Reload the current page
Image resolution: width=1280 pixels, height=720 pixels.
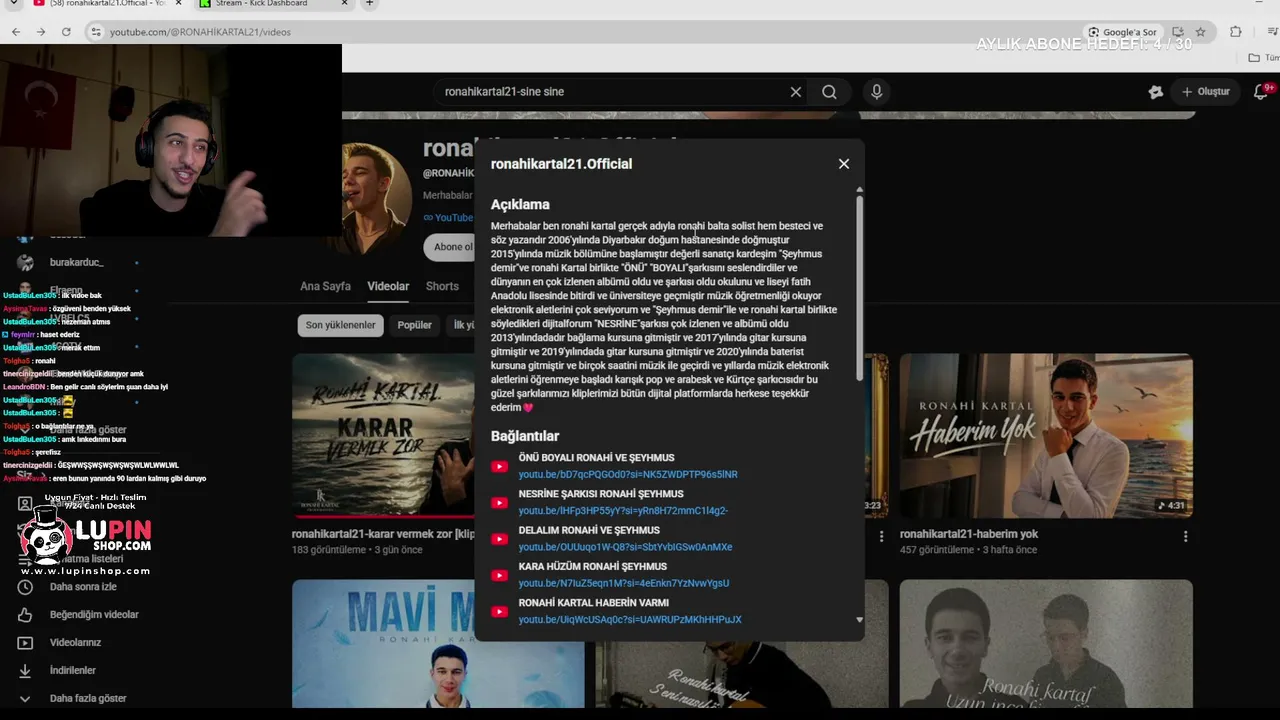tap(66, 32)
